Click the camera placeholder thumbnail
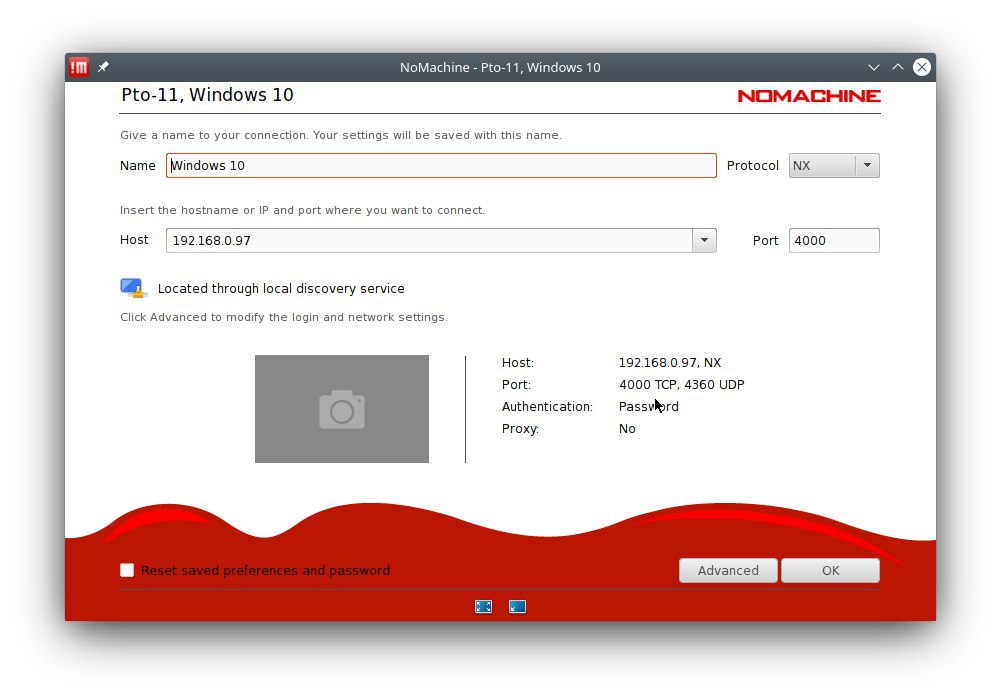1001x698 pixels. [342, 409]
